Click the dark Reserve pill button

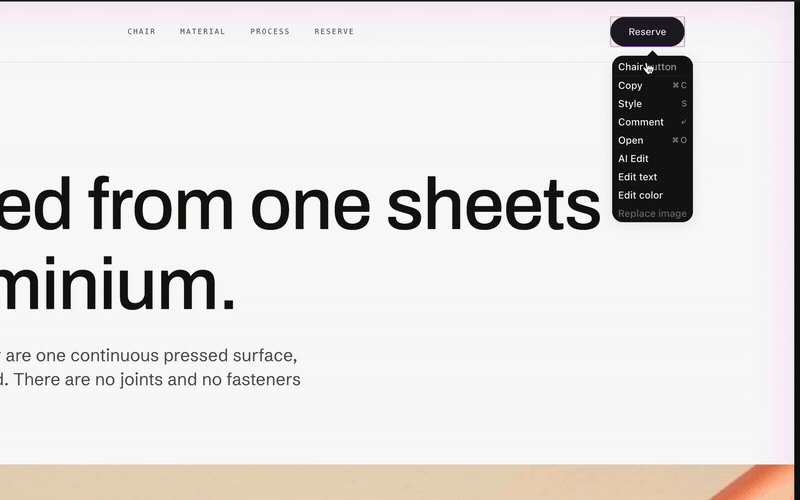tap(647, 32)
